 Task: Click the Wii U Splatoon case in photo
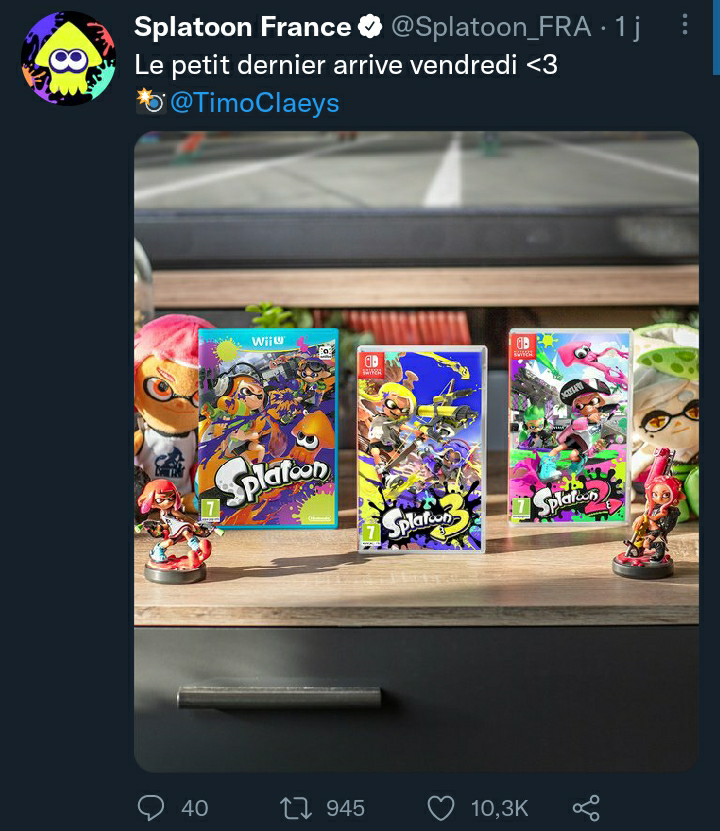[268, 428]
